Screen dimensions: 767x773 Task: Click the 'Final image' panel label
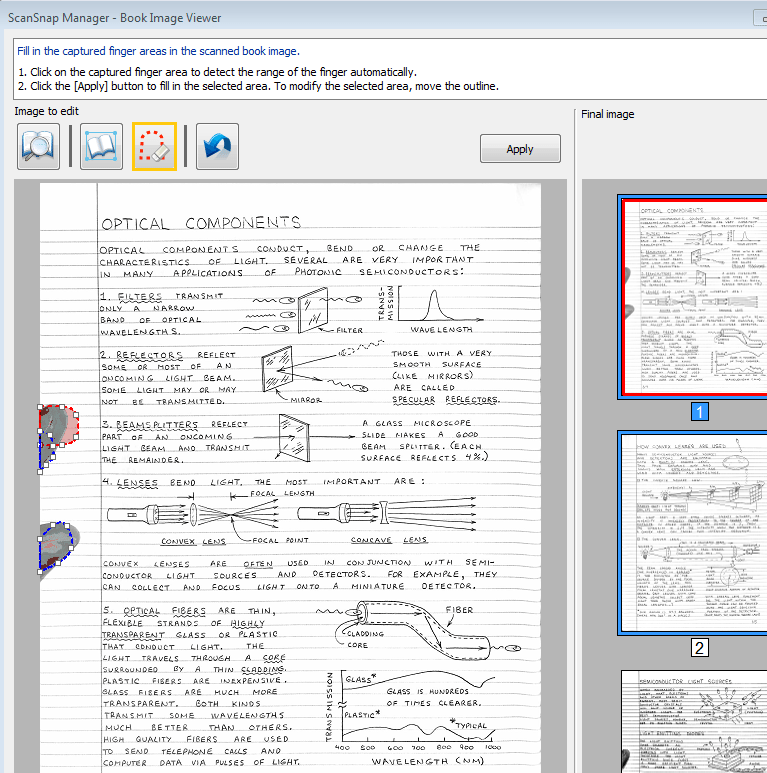607,114
